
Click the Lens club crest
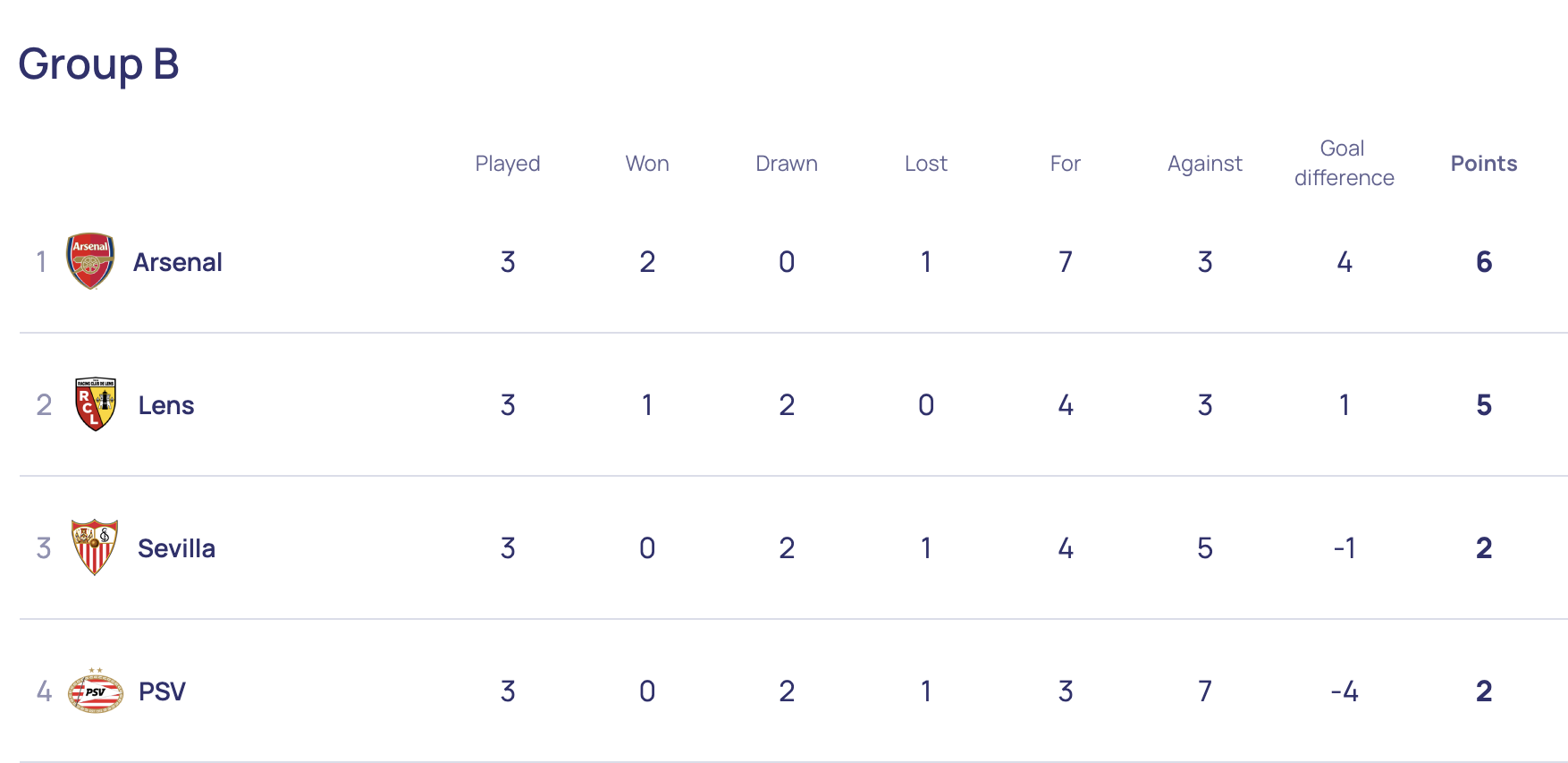pyautogui.click(x=96, y=404)
